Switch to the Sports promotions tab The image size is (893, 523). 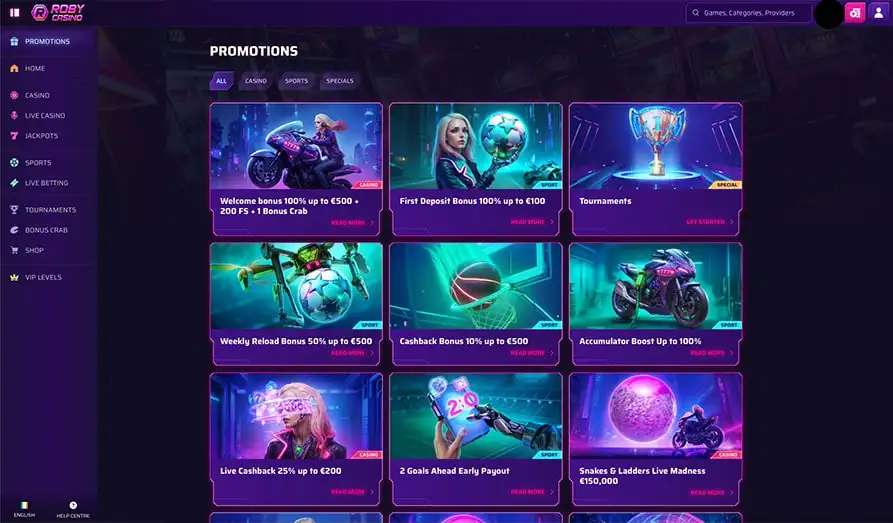pos(296,81)
